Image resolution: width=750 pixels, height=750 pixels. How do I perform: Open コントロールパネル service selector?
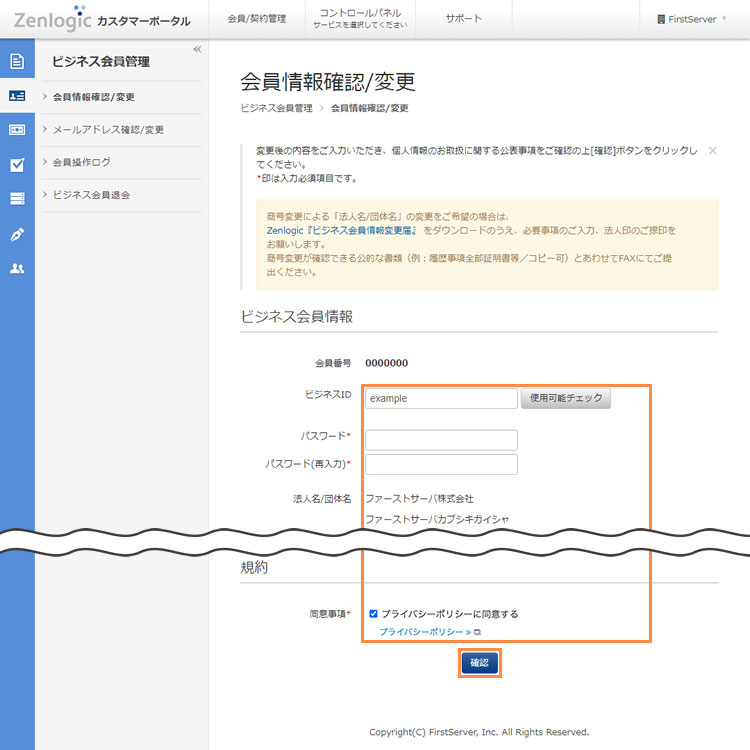tap(360, 19)
